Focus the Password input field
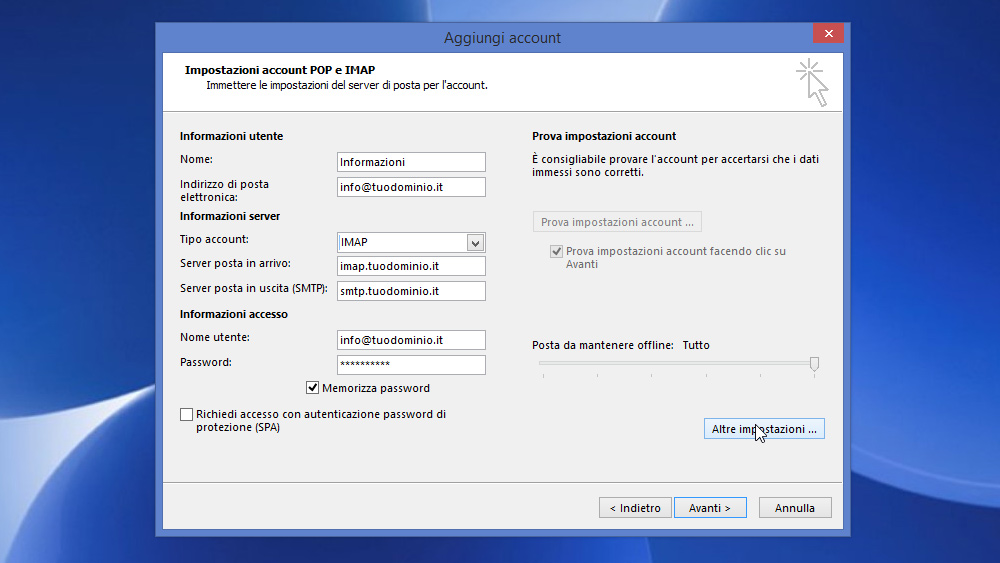 [411, 365]
